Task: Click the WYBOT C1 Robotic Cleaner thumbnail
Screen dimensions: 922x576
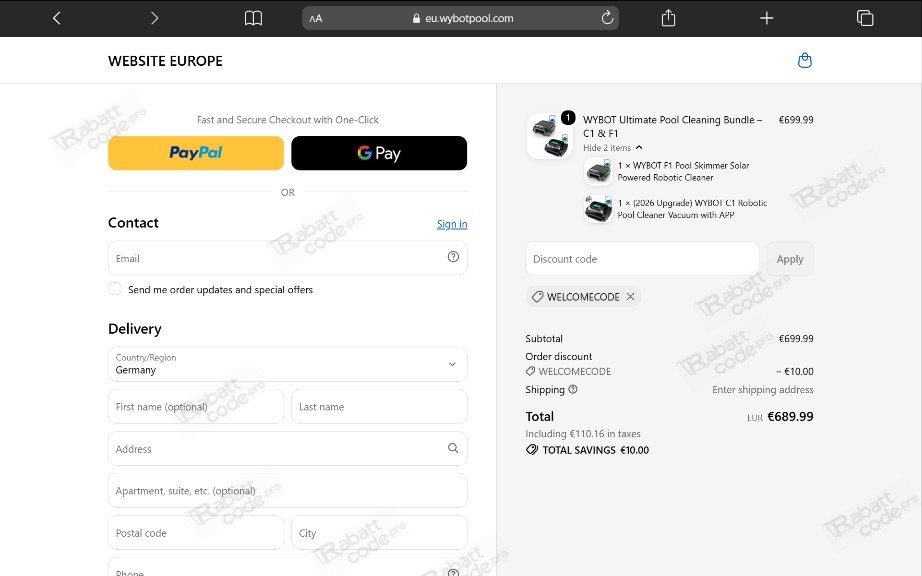Action: click(598, 209)
